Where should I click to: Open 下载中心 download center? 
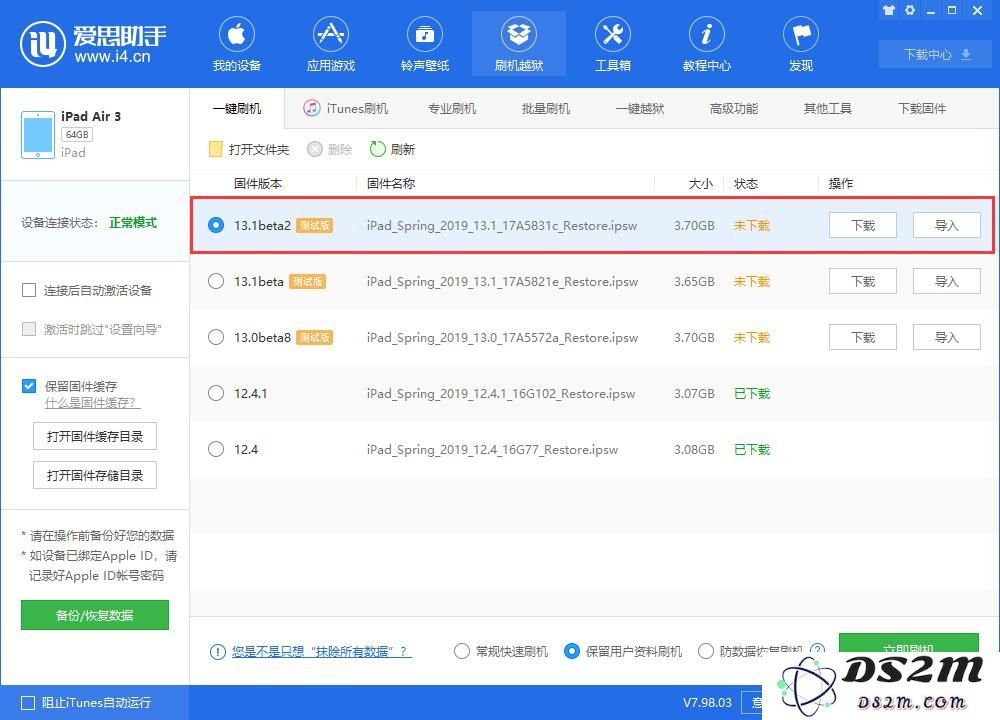(937, 54)
